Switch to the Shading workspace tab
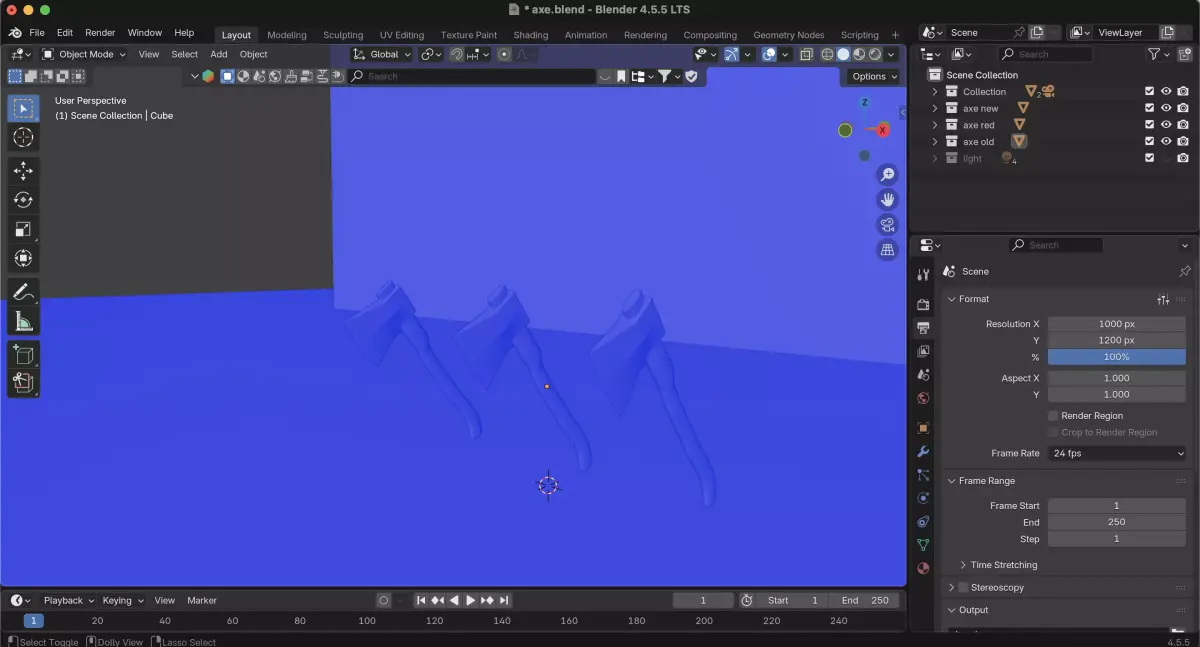Screen dimensions: 1200x647 (531, 35)
